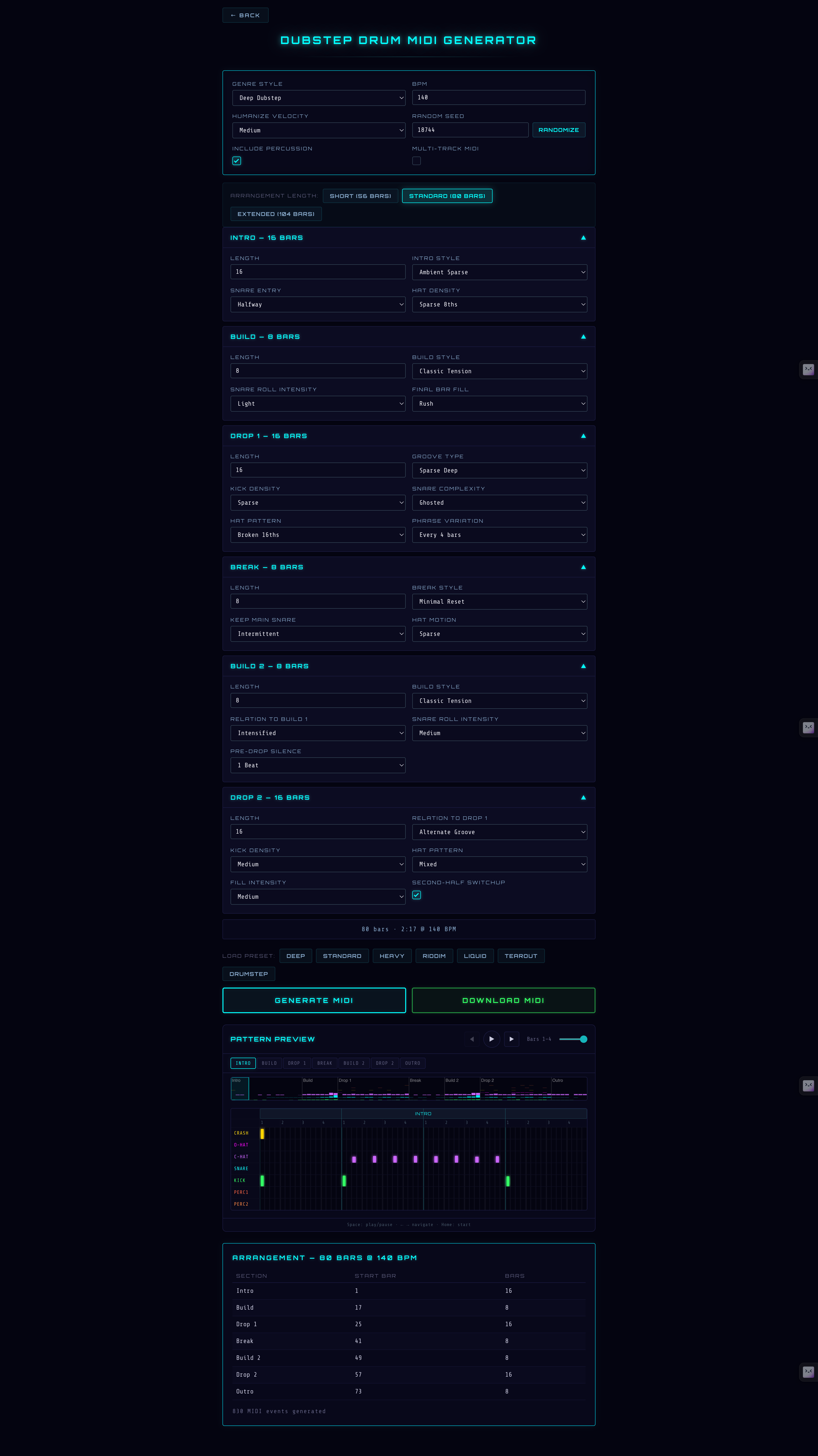
Task: Load the Liquid preset
Action: pyautogui.click(x=475, y=956)
